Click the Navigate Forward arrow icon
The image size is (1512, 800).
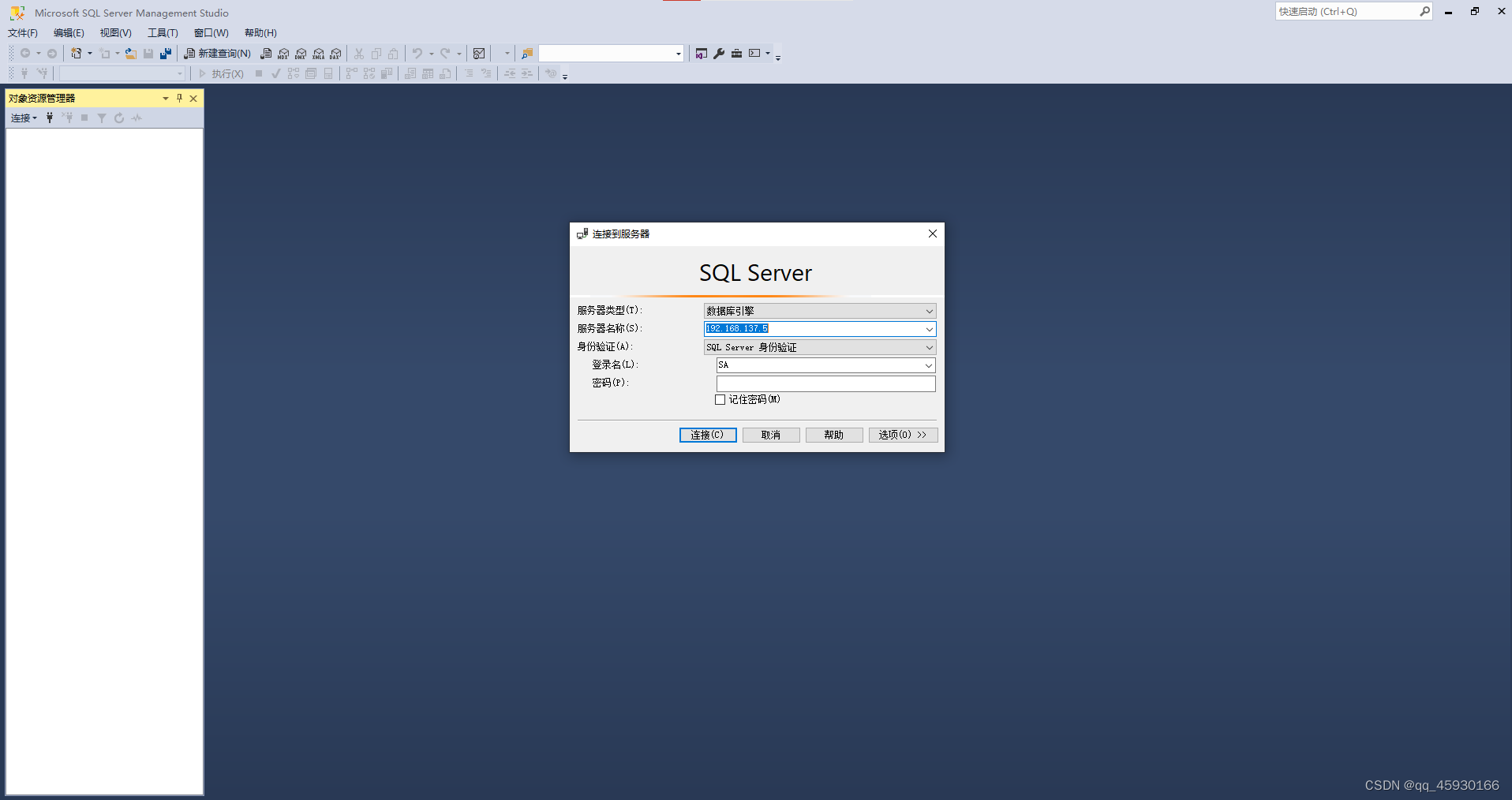tap(52, 54)
